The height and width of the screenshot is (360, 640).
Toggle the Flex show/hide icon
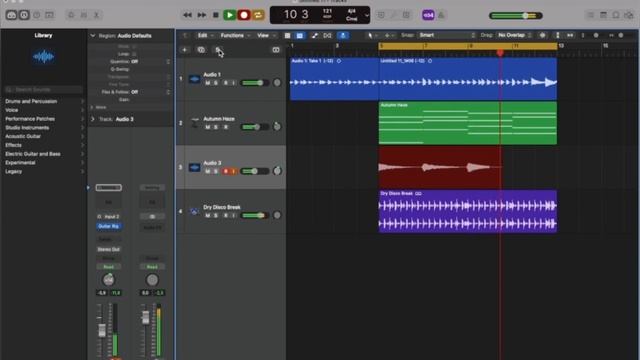pos(327,36)
